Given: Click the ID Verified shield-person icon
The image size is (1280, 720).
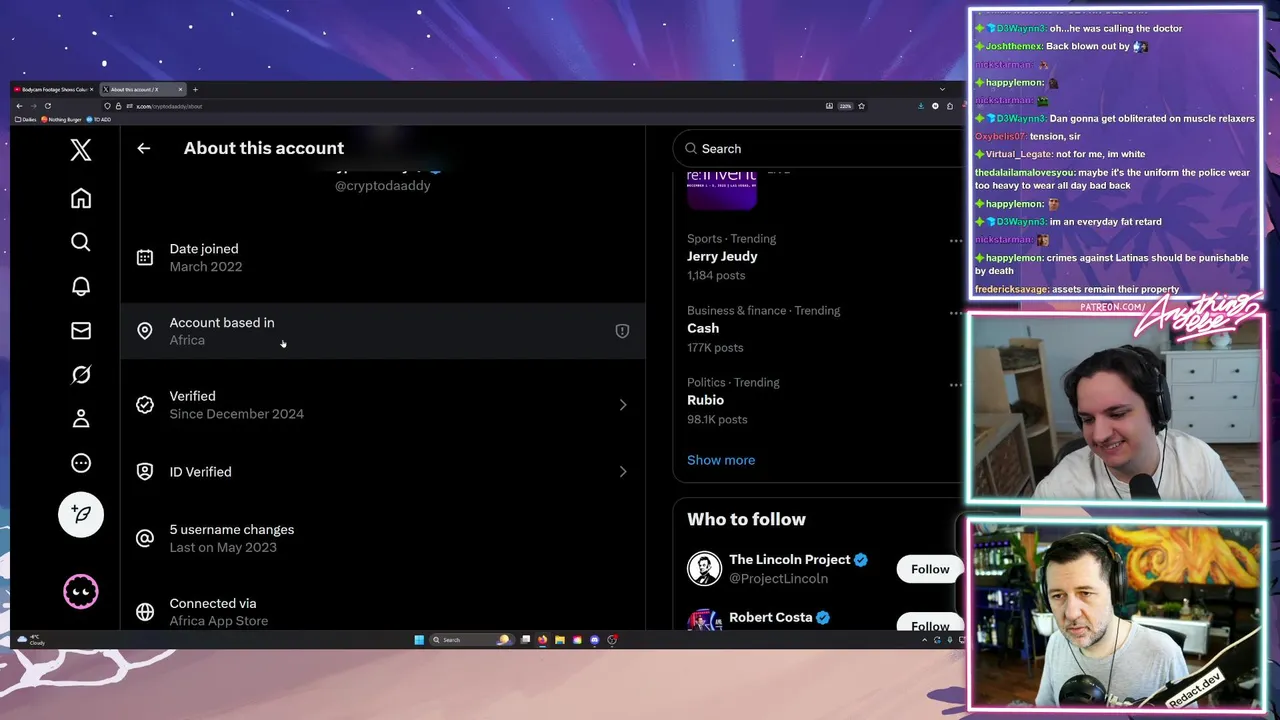Looking at the screenshot, I should (145, 472).
